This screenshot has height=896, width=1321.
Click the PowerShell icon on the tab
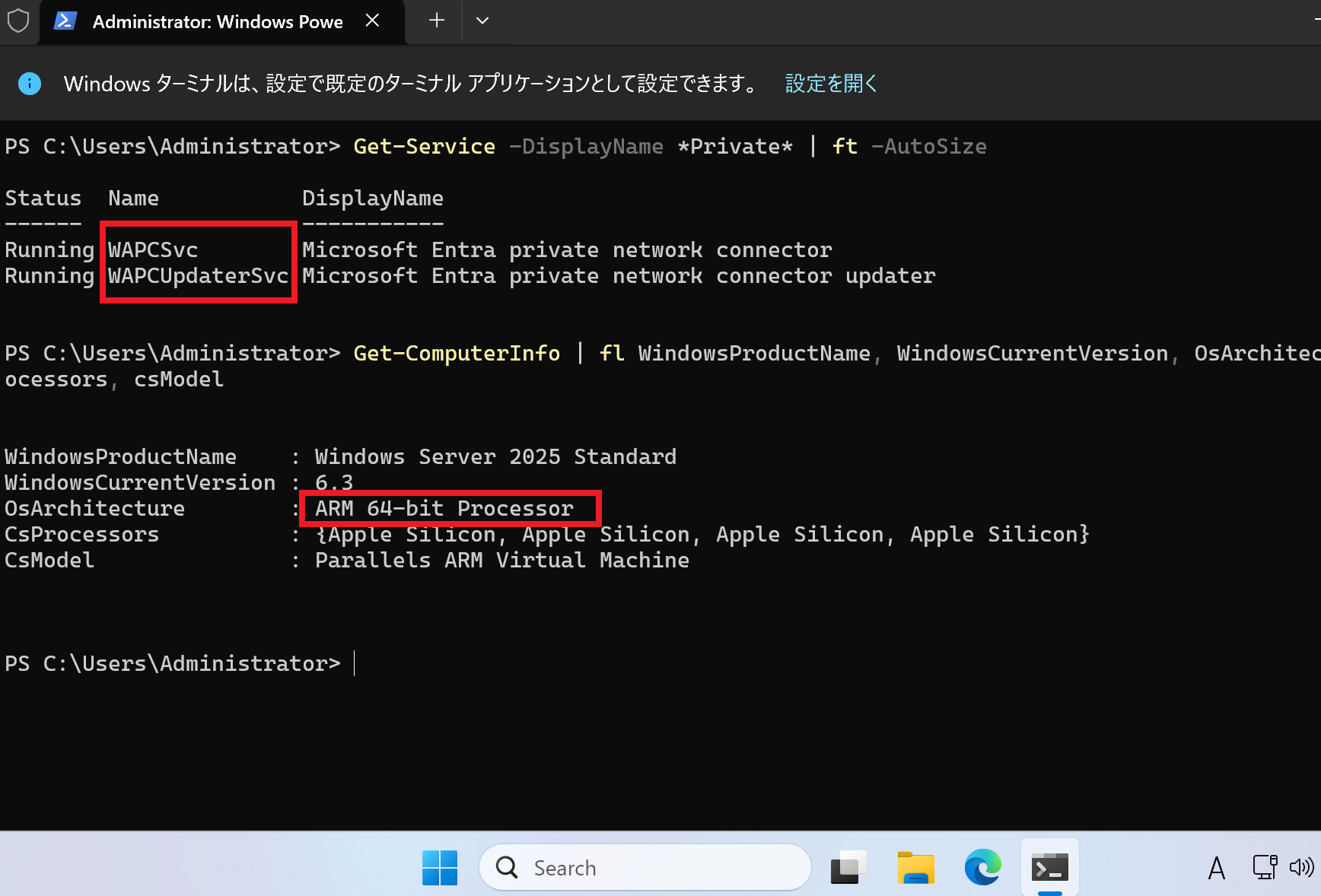[65, 21]
